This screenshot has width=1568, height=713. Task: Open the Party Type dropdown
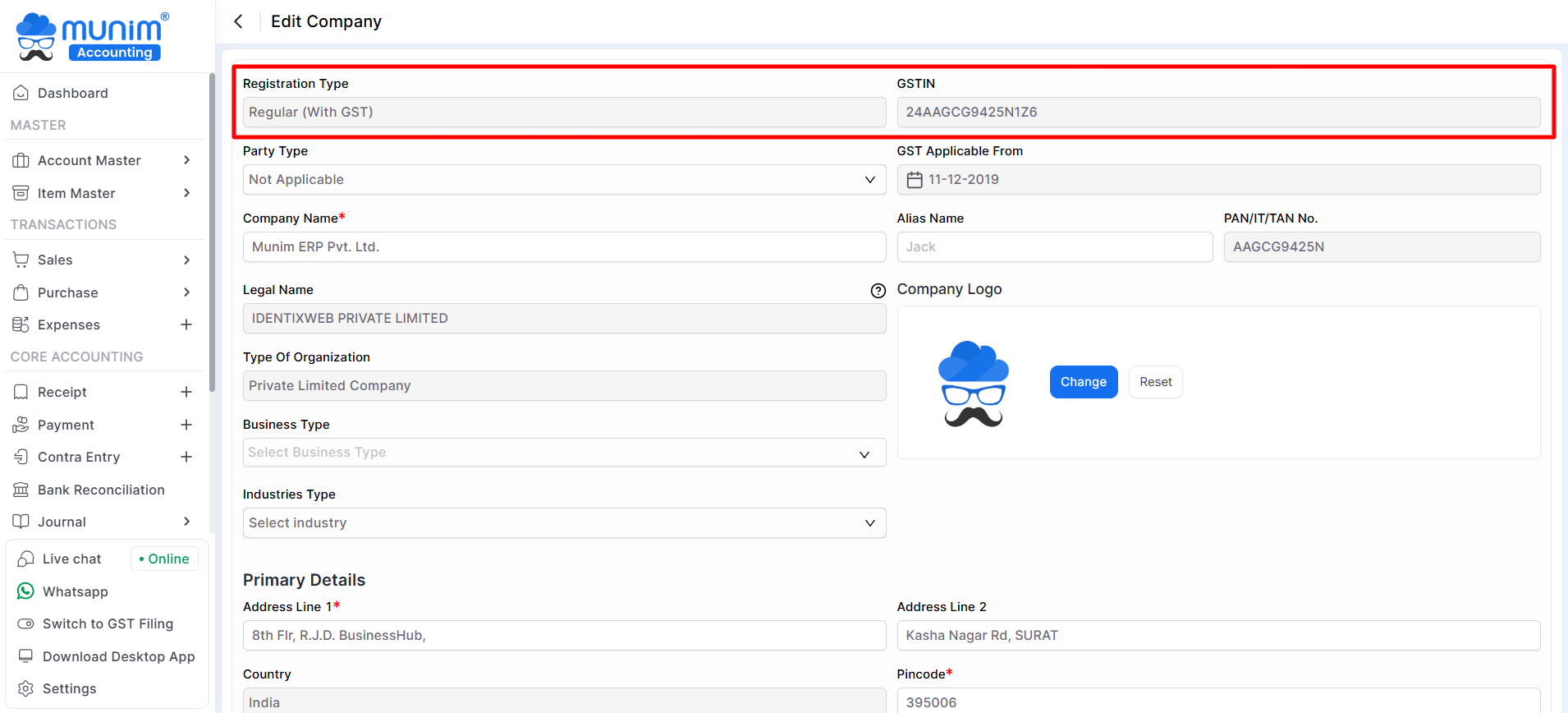coord(564,180)
